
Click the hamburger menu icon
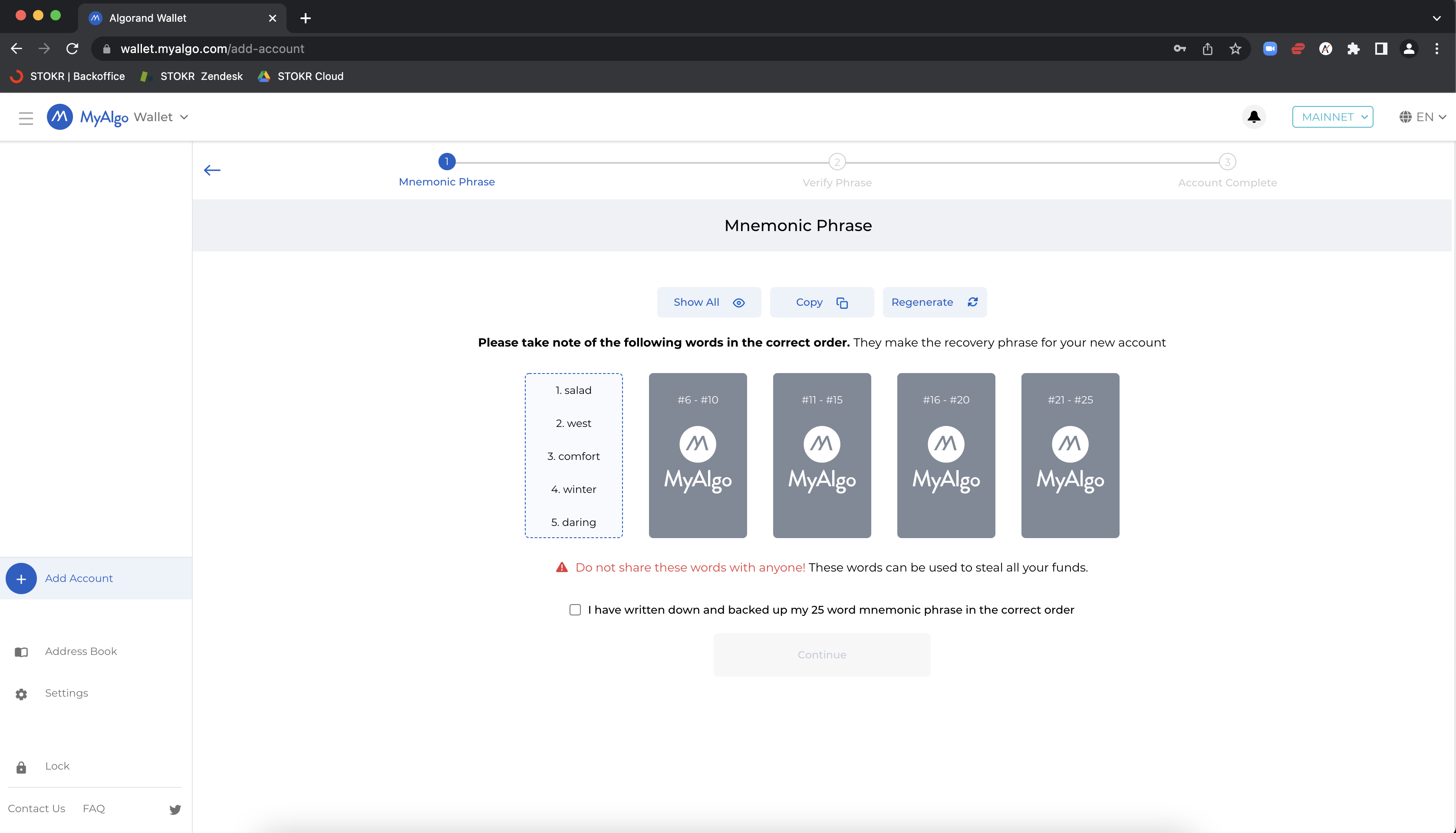coord(26,119)
